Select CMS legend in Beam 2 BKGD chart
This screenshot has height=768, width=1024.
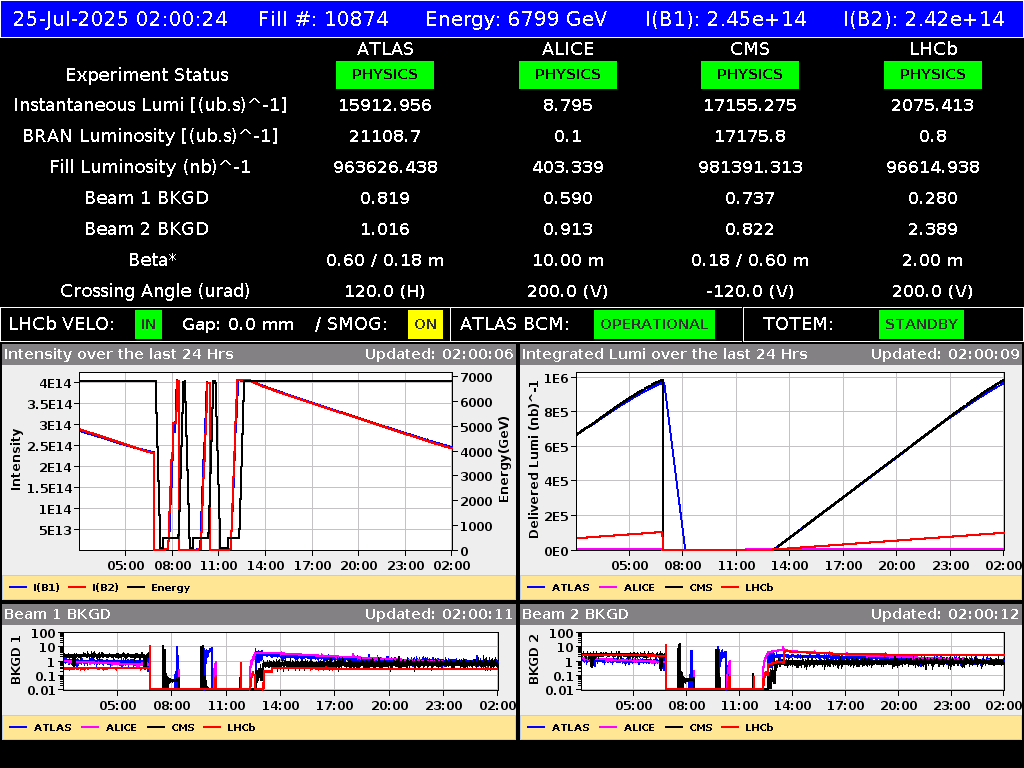[x=689, y=727]
